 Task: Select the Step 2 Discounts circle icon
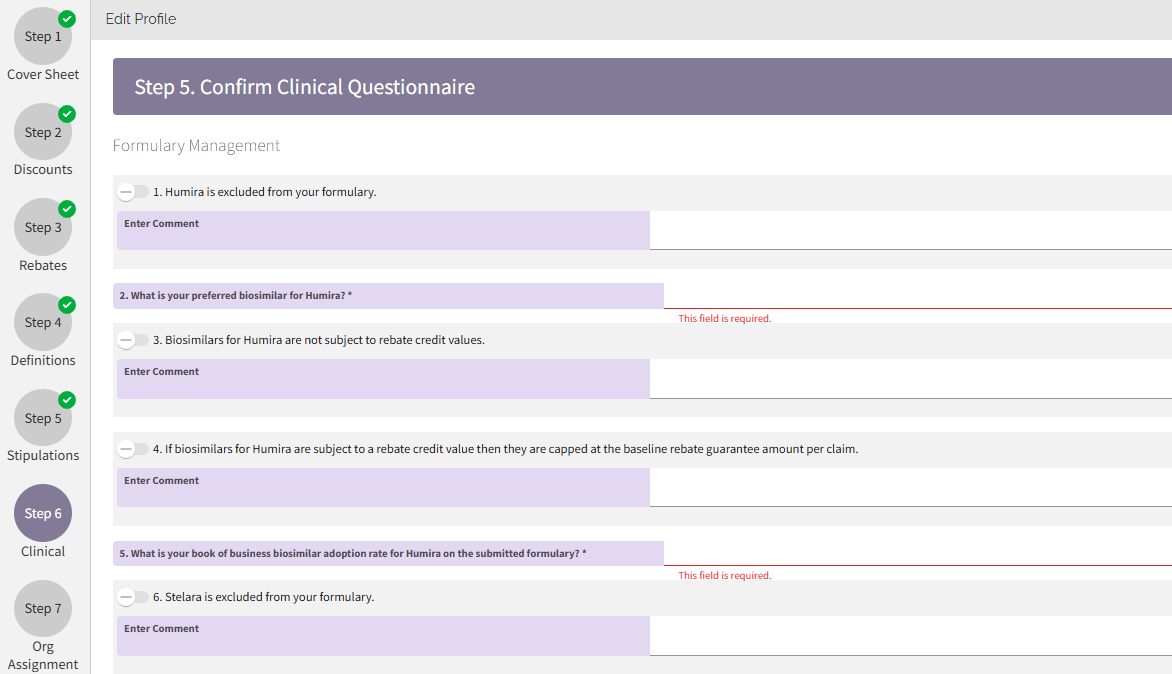point(42,131)
